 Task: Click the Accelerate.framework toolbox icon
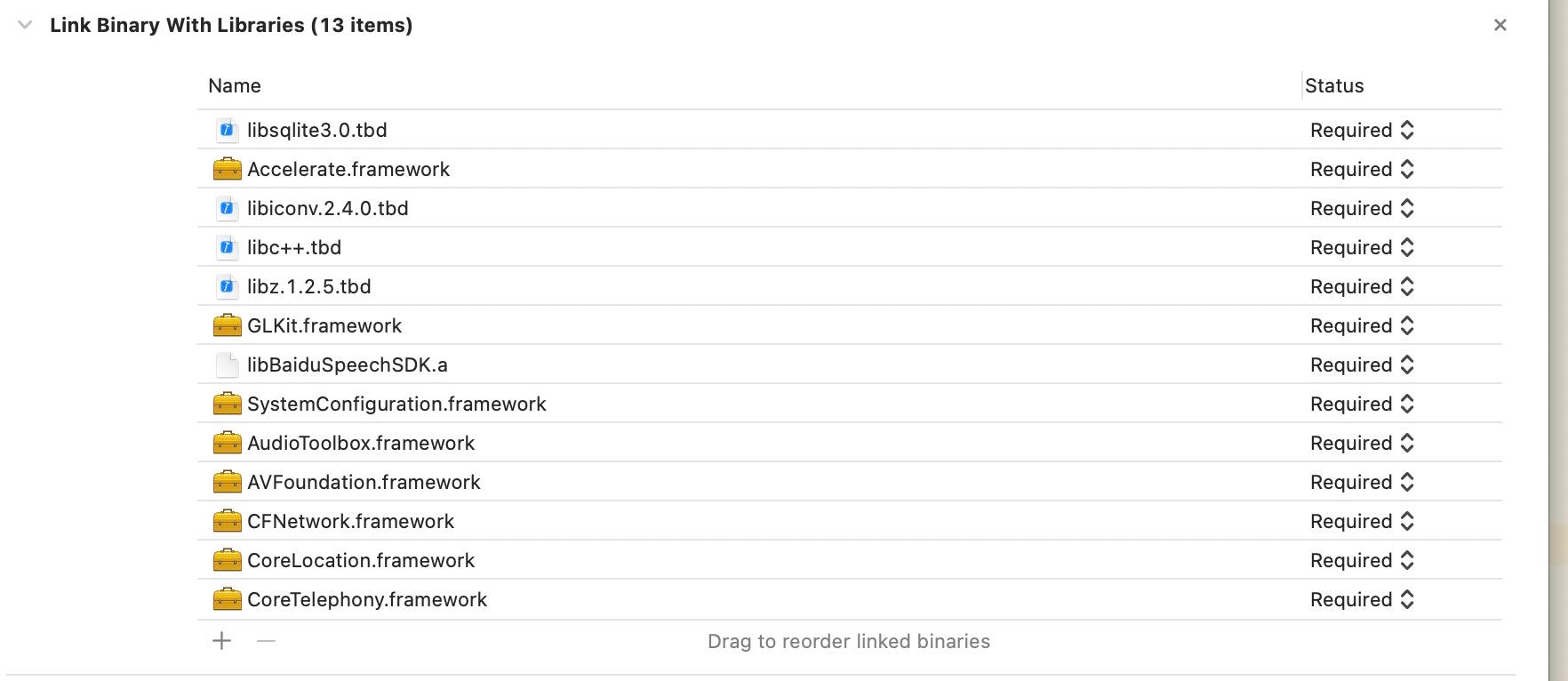click(x=228, y=169)
